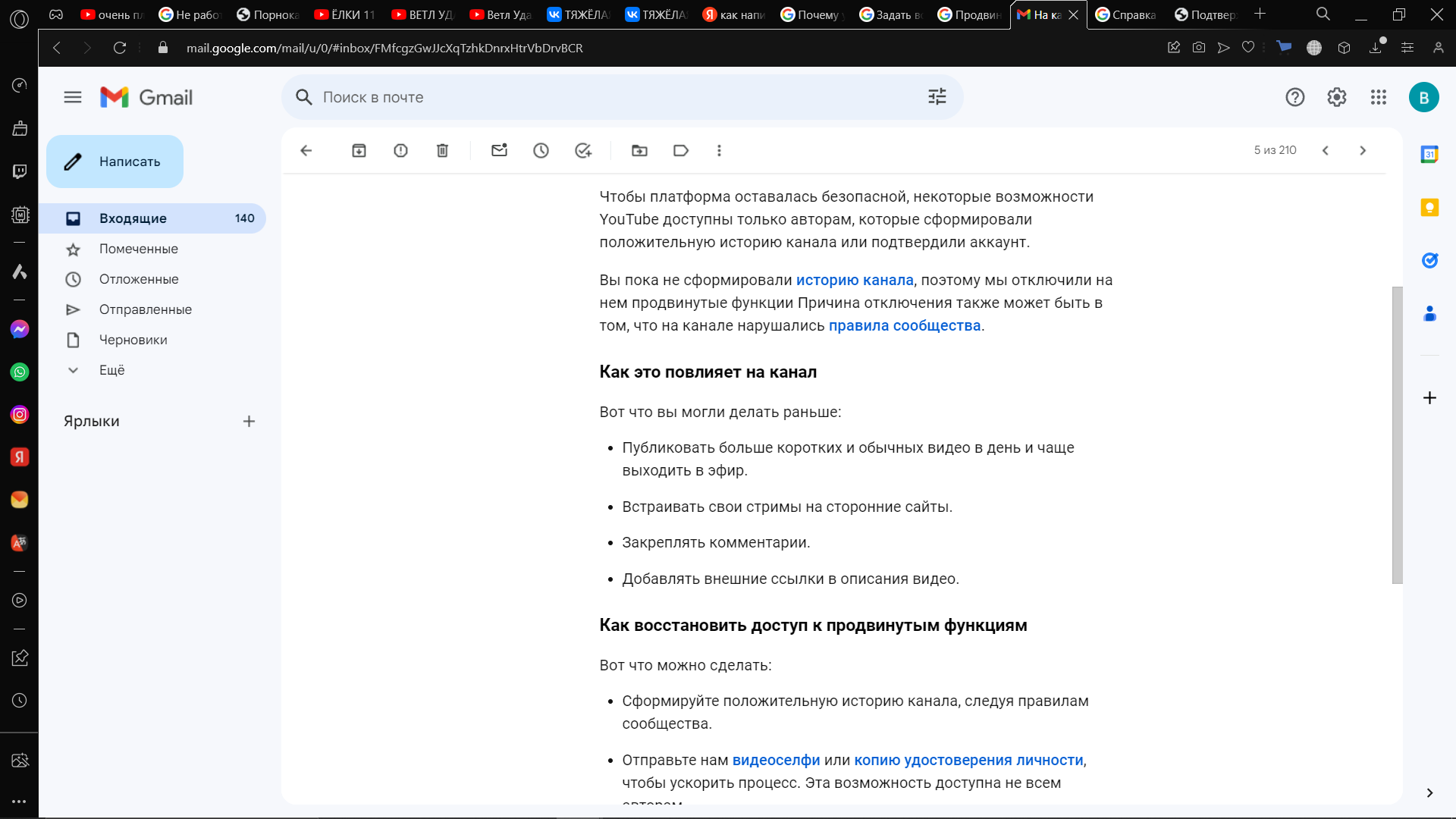Open Contacts side panel
This screenshot has height=819, width=1456.
point(1429,314)
